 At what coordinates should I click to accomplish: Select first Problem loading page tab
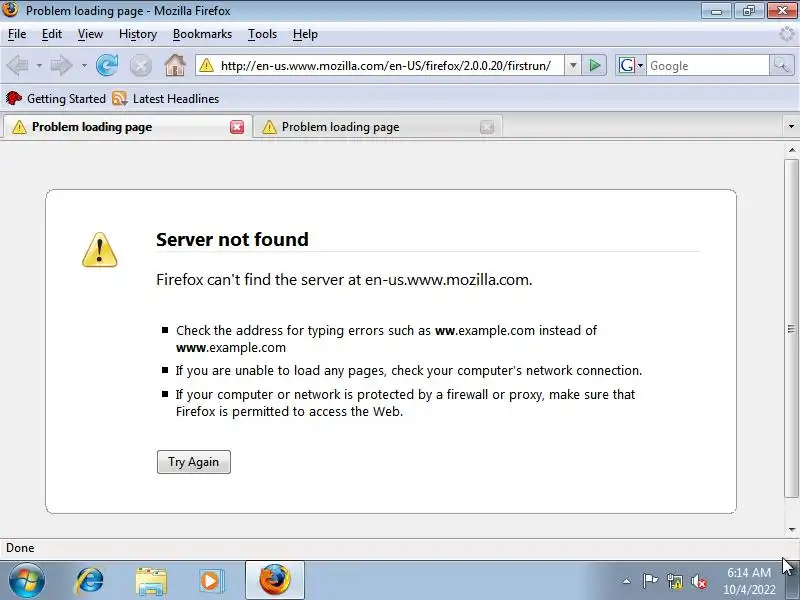click(x=127, y=127)
